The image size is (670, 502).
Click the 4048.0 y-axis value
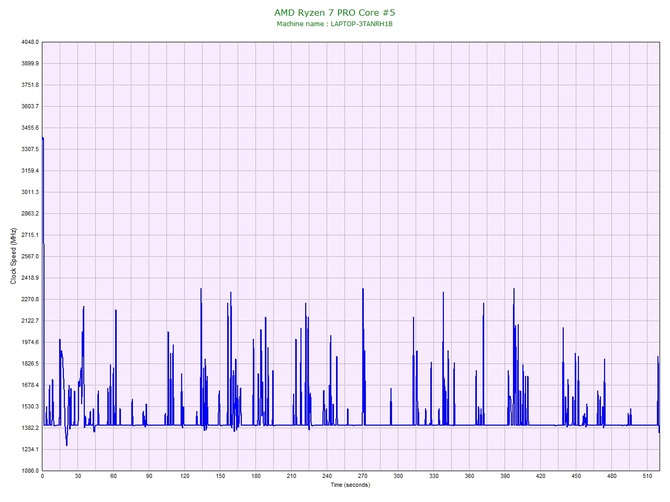[x=30, y=42]
